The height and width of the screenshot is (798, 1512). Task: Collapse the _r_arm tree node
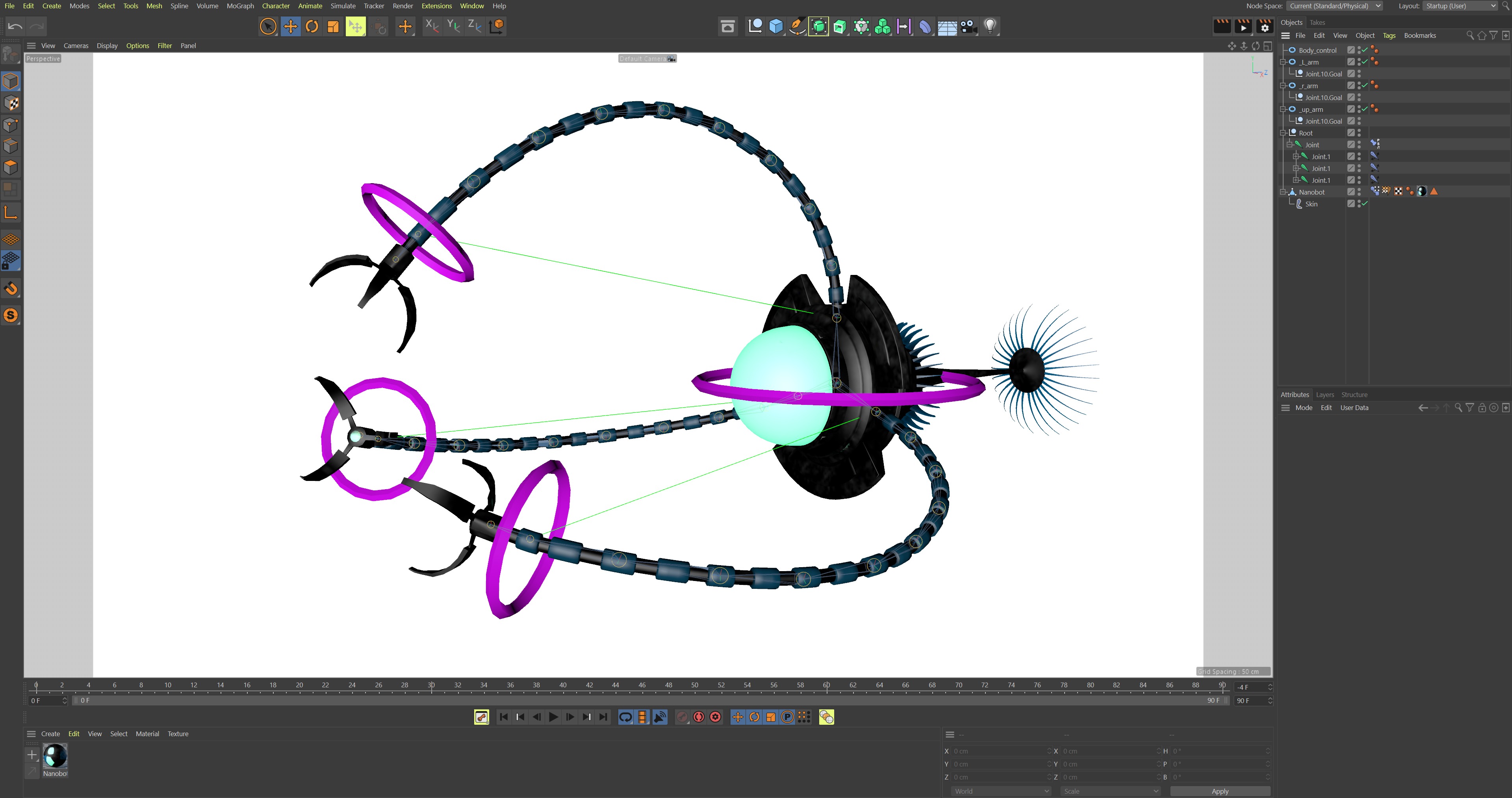(1284, 86)
